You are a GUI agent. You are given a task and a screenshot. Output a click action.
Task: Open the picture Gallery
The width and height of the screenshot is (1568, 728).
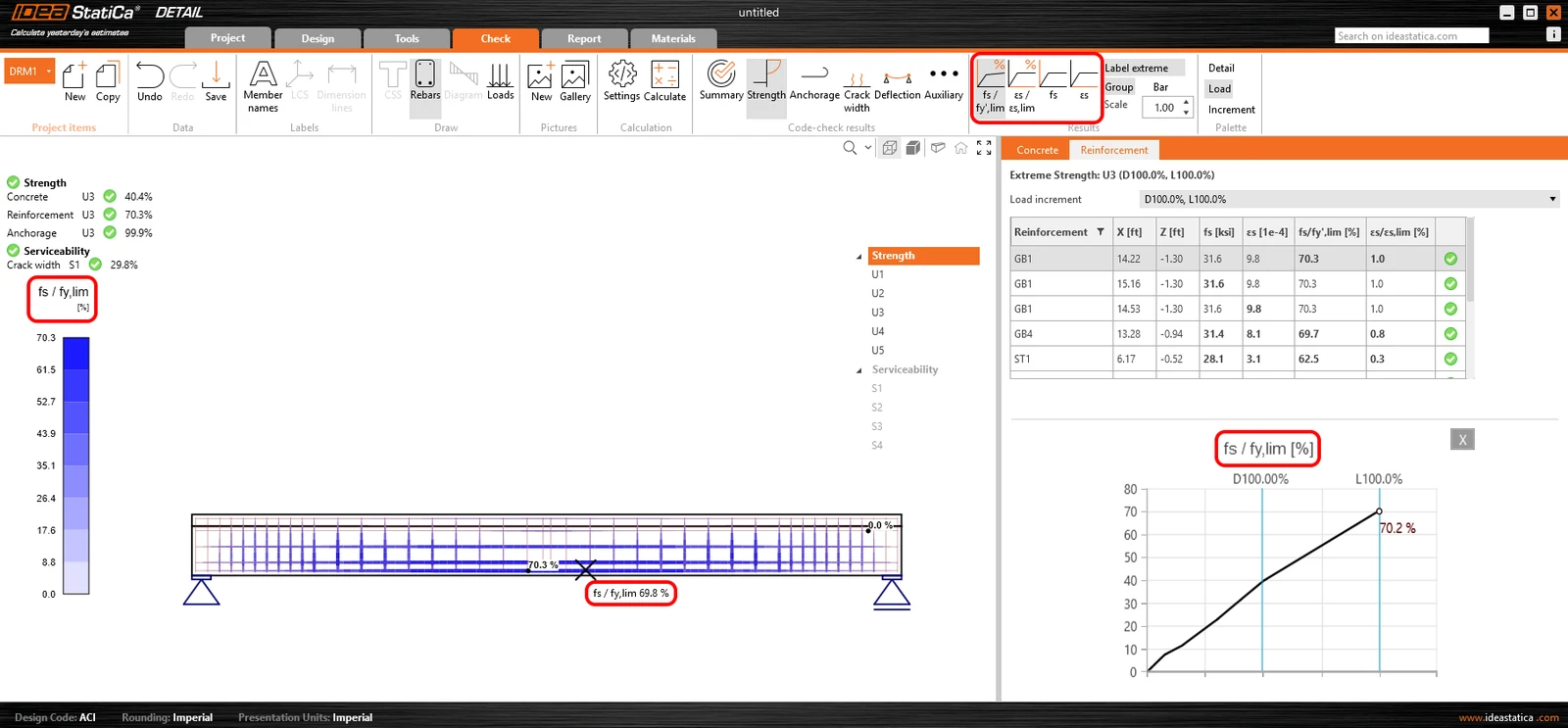coord(575,81)
